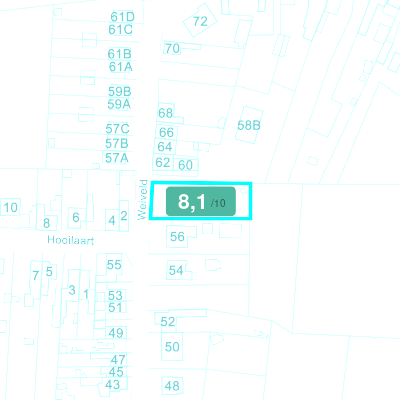Click the Weiveld street label
Image resolution: width=400 pixels, height=400 pixels.
click(x=142, y=200)
